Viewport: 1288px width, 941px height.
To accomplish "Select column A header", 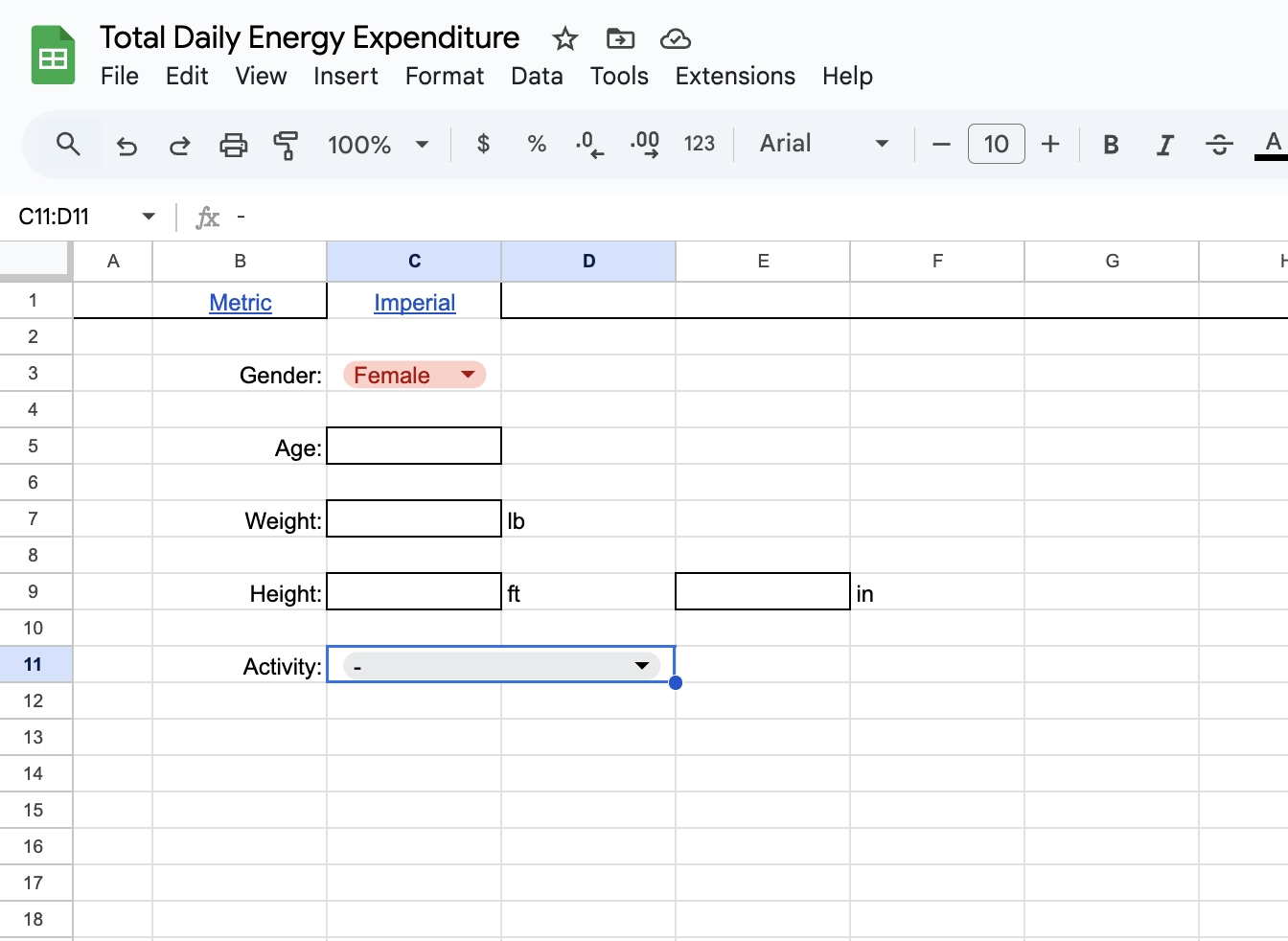I will pyautogui.click(x=113, y=261).
